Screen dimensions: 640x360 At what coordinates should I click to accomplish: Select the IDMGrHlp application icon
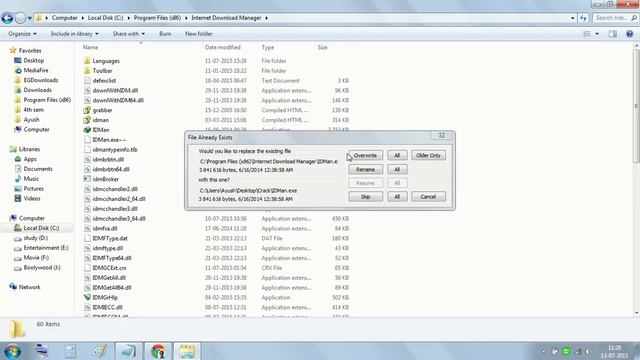(x=87, y=298)
